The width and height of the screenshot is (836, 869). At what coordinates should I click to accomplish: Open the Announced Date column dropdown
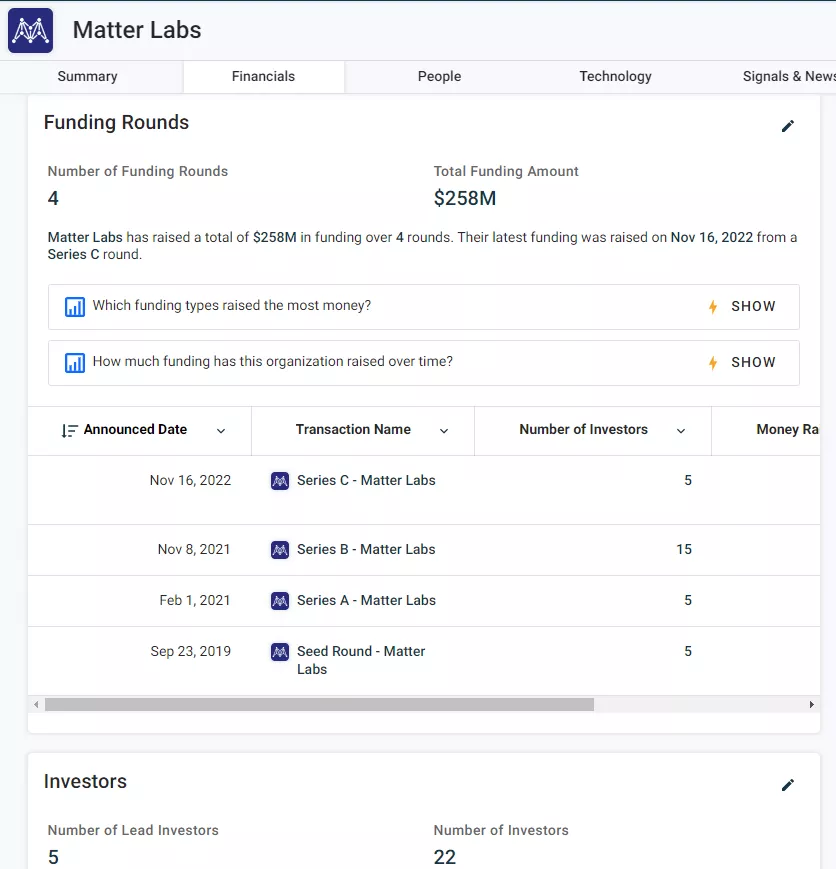point(221,430)
